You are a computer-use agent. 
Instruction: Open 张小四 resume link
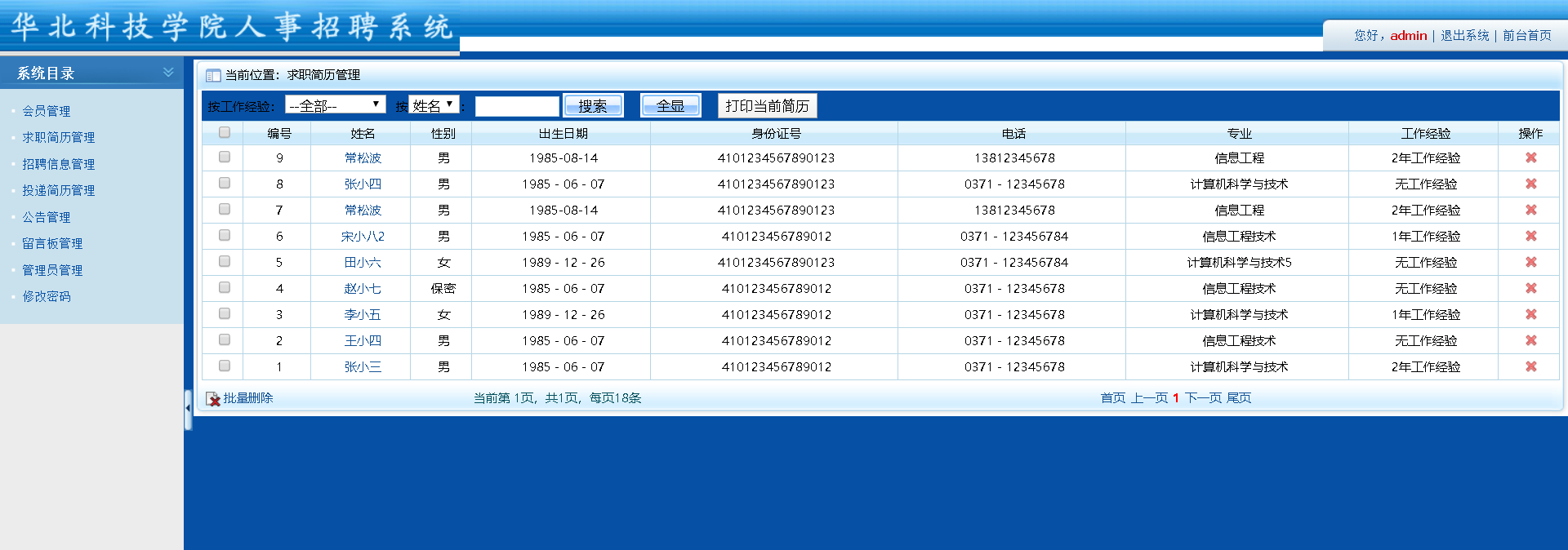tap(363, 184)
